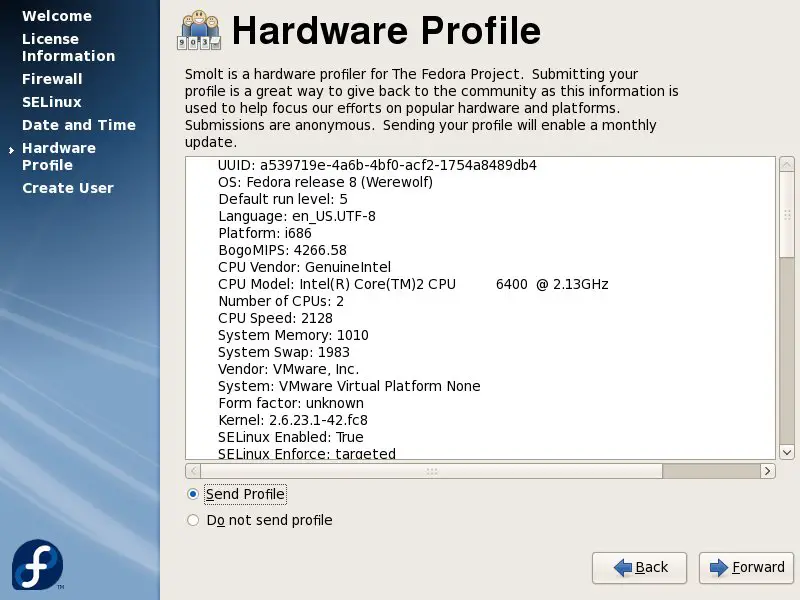This screenshot has width=800, height=600.
Task: Select the Date and Time step
Action: [x=79, y=125]
